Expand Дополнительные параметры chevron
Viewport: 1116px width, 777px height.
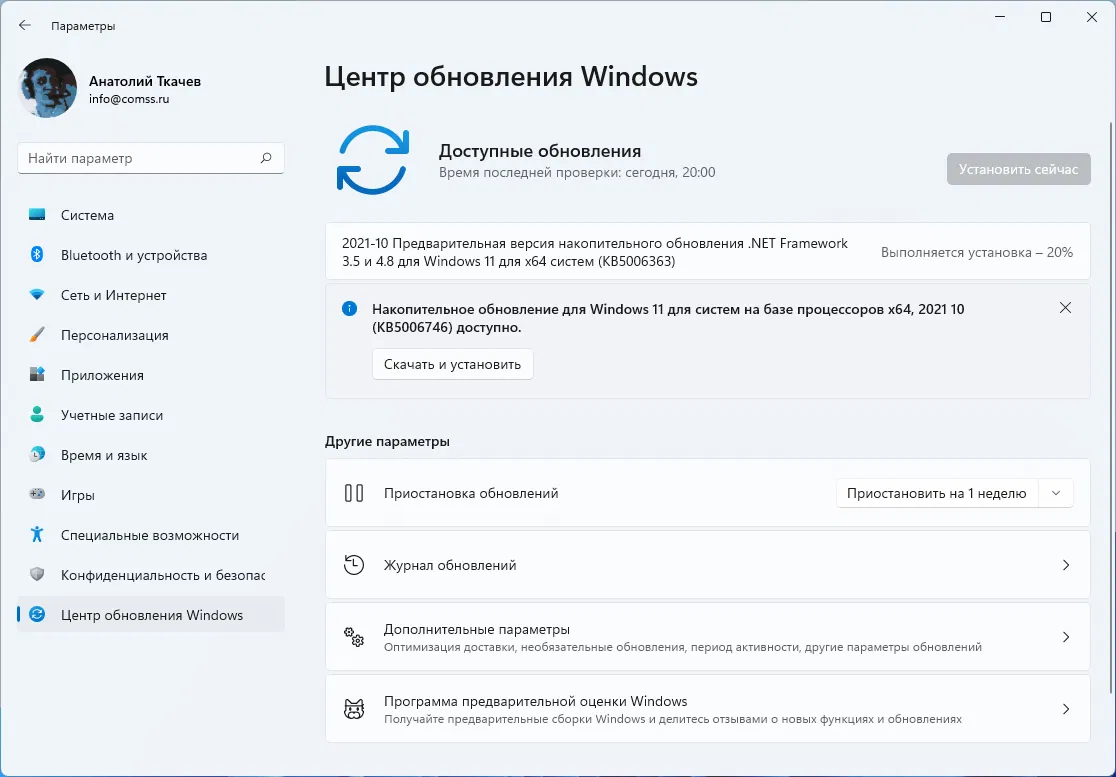(x=1065, y=637)
